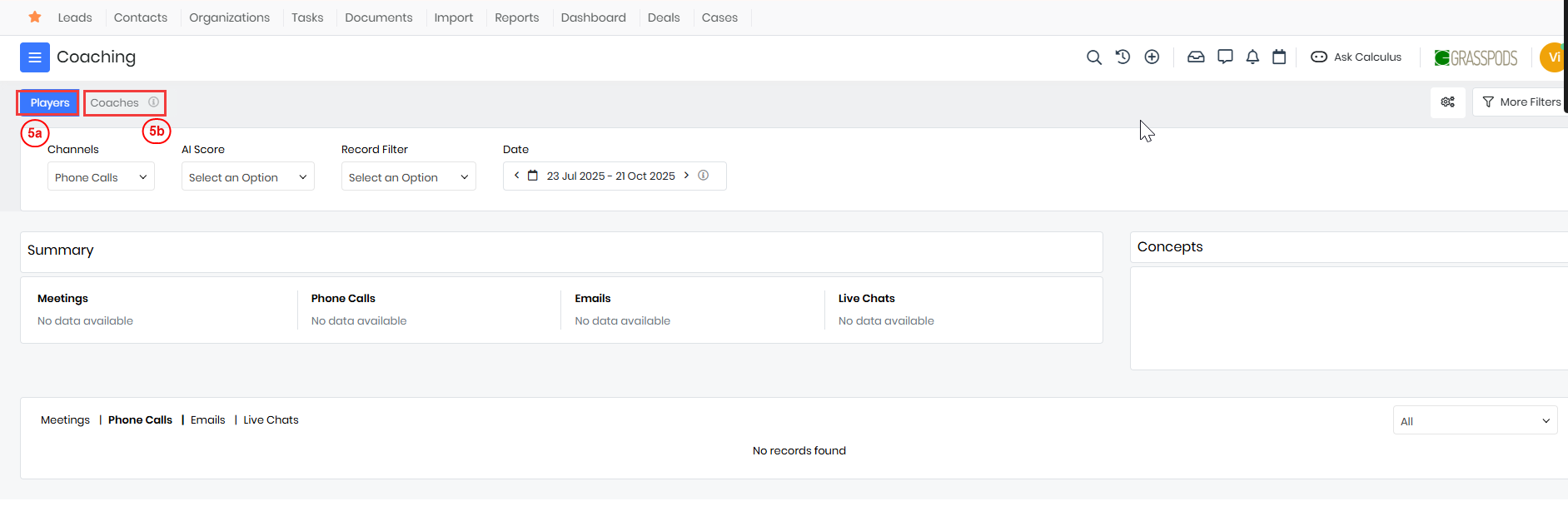
Task: Go to next date range arrow
Action: [686, 176]
